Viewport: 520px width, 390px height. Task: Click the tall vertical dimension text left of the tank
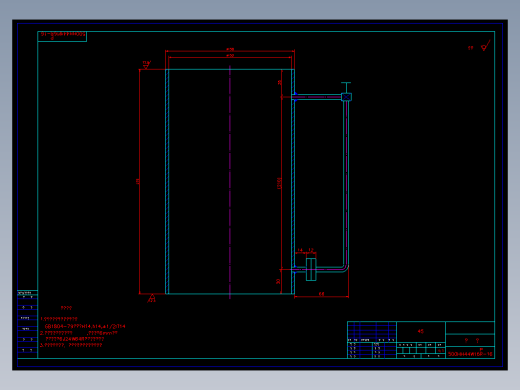(137, 181)
